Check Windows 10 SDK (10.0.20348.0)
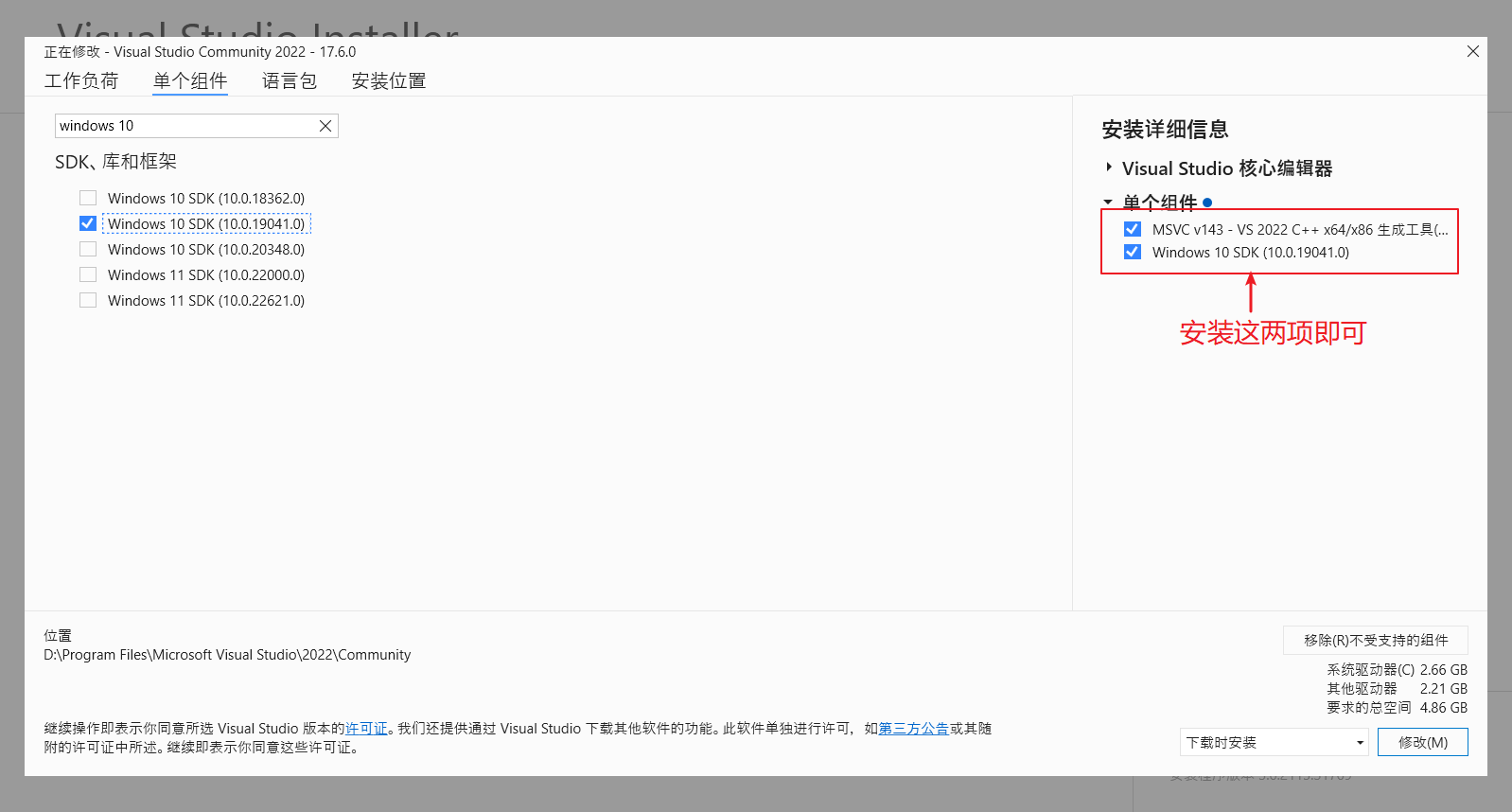The width and height of the screenshot is (1512, 812). coord(88,249)
